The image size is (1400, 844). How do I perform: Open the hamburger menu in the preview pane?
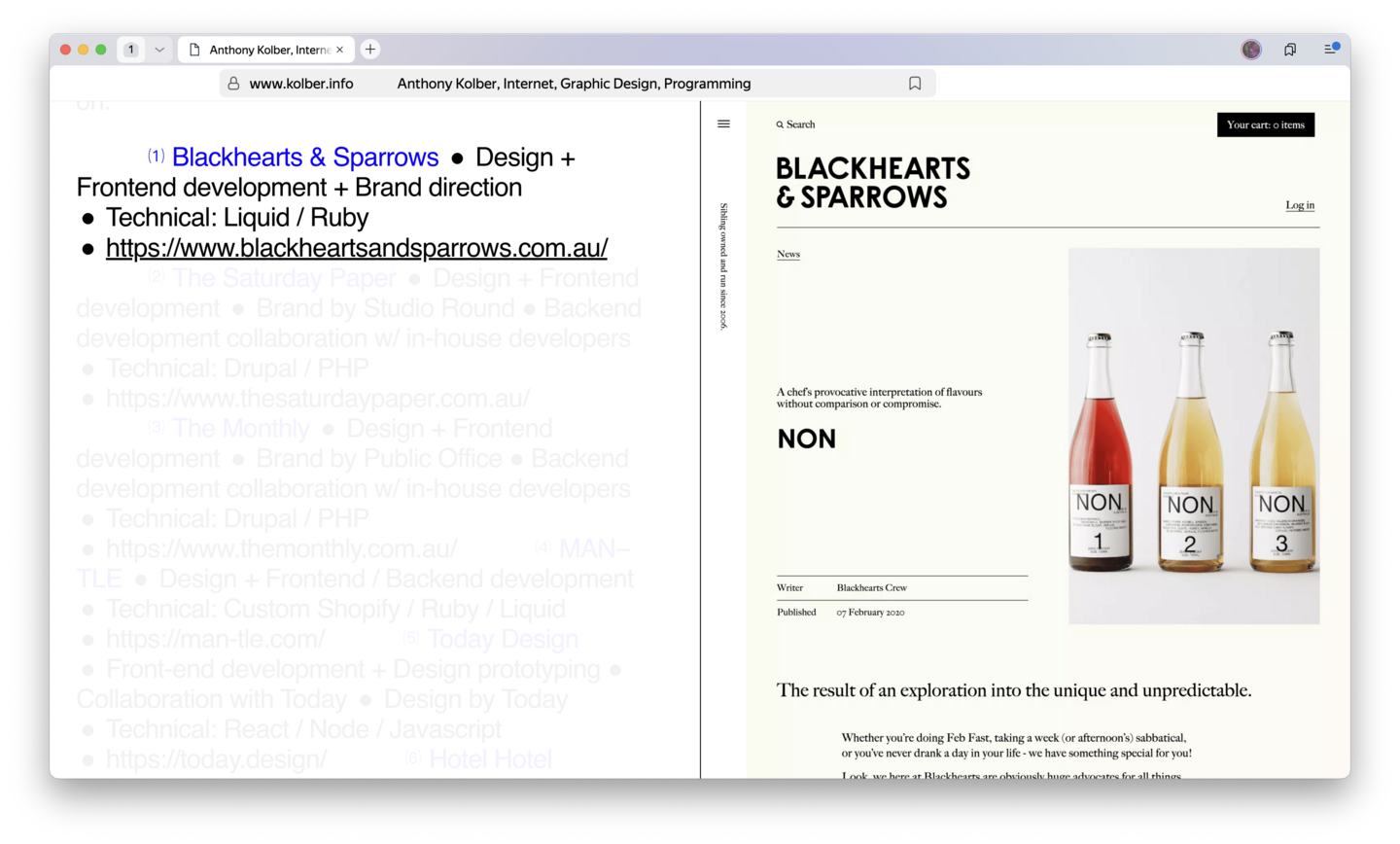pyautogui.click(x=723, y=124)
